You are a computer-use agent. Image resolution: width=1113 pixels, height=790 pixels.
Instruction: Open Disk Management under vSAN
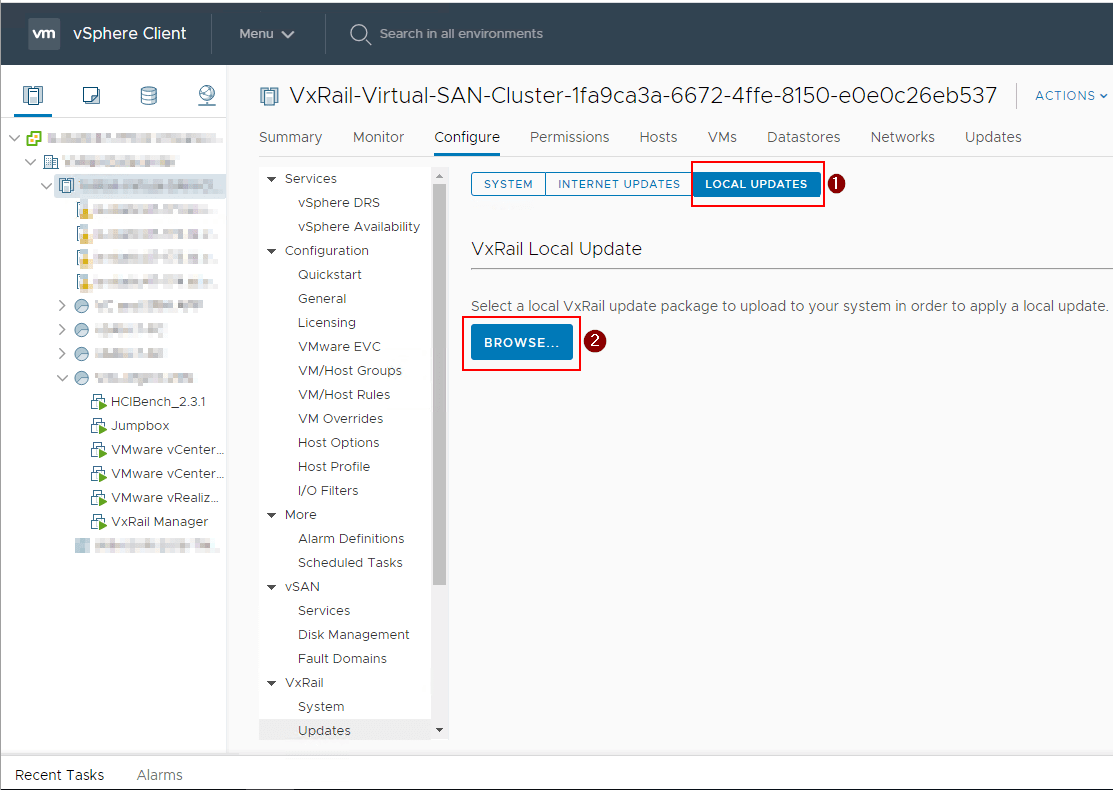click(x=353, y=635)
